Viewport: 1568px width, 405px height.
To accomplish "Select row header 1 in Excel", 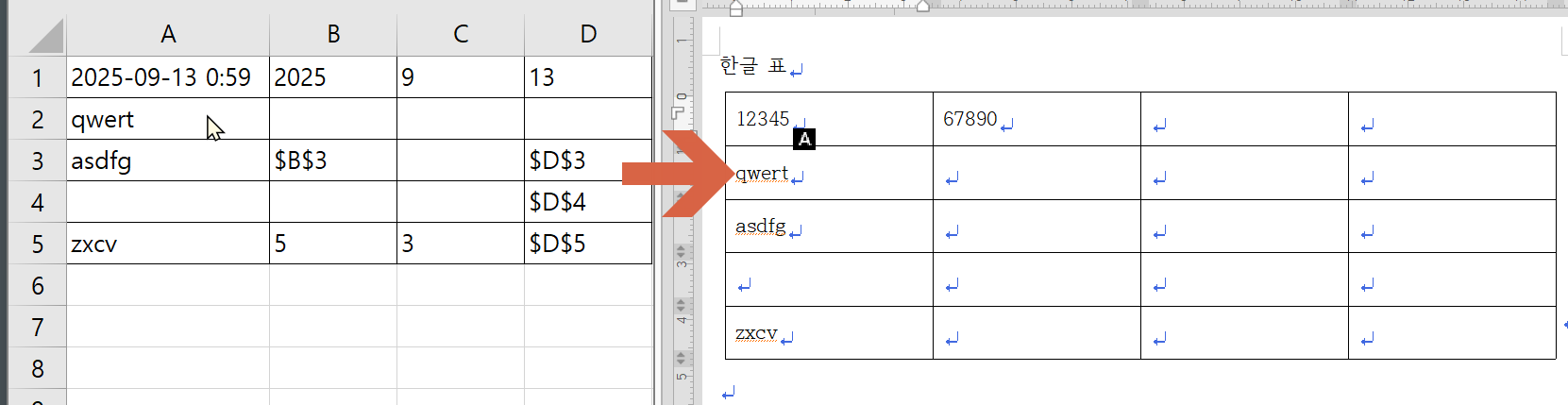I will (38, 77).
